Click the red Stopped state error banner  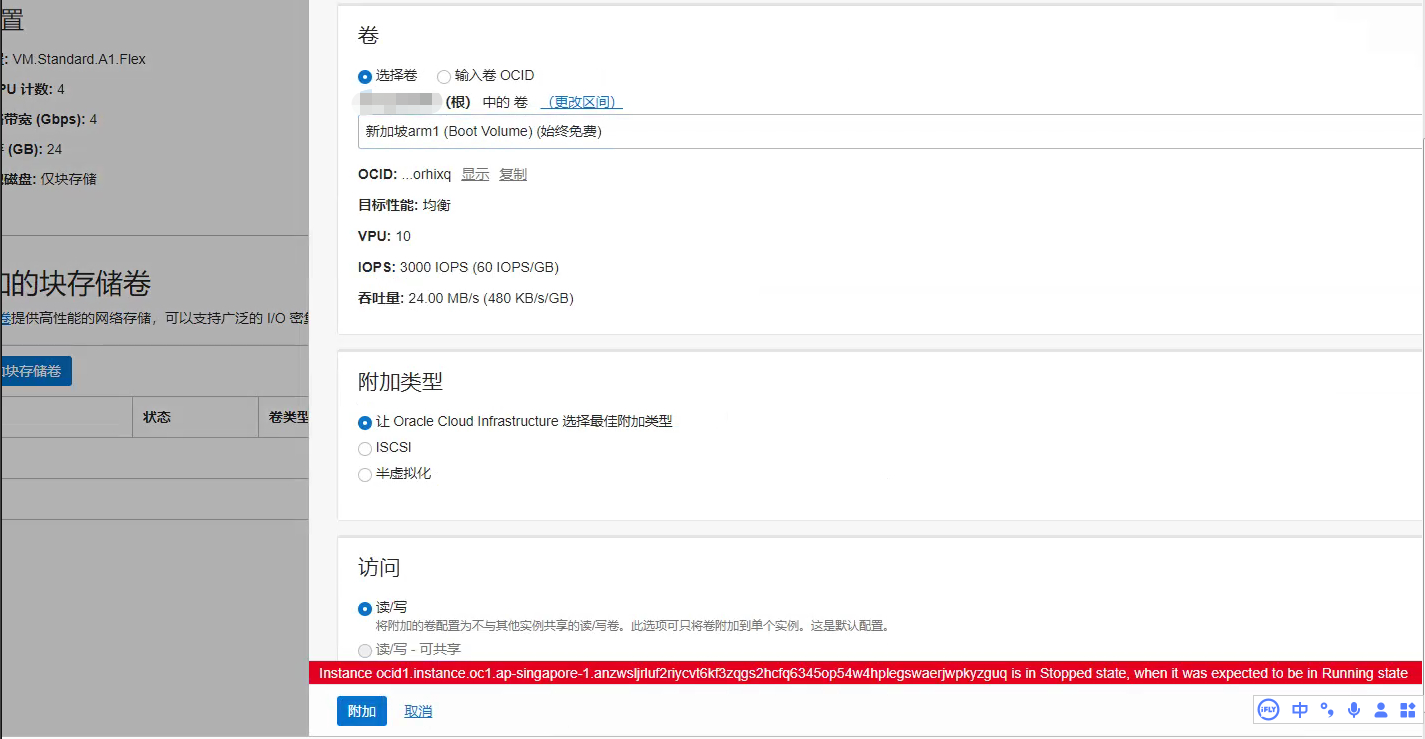865,674
